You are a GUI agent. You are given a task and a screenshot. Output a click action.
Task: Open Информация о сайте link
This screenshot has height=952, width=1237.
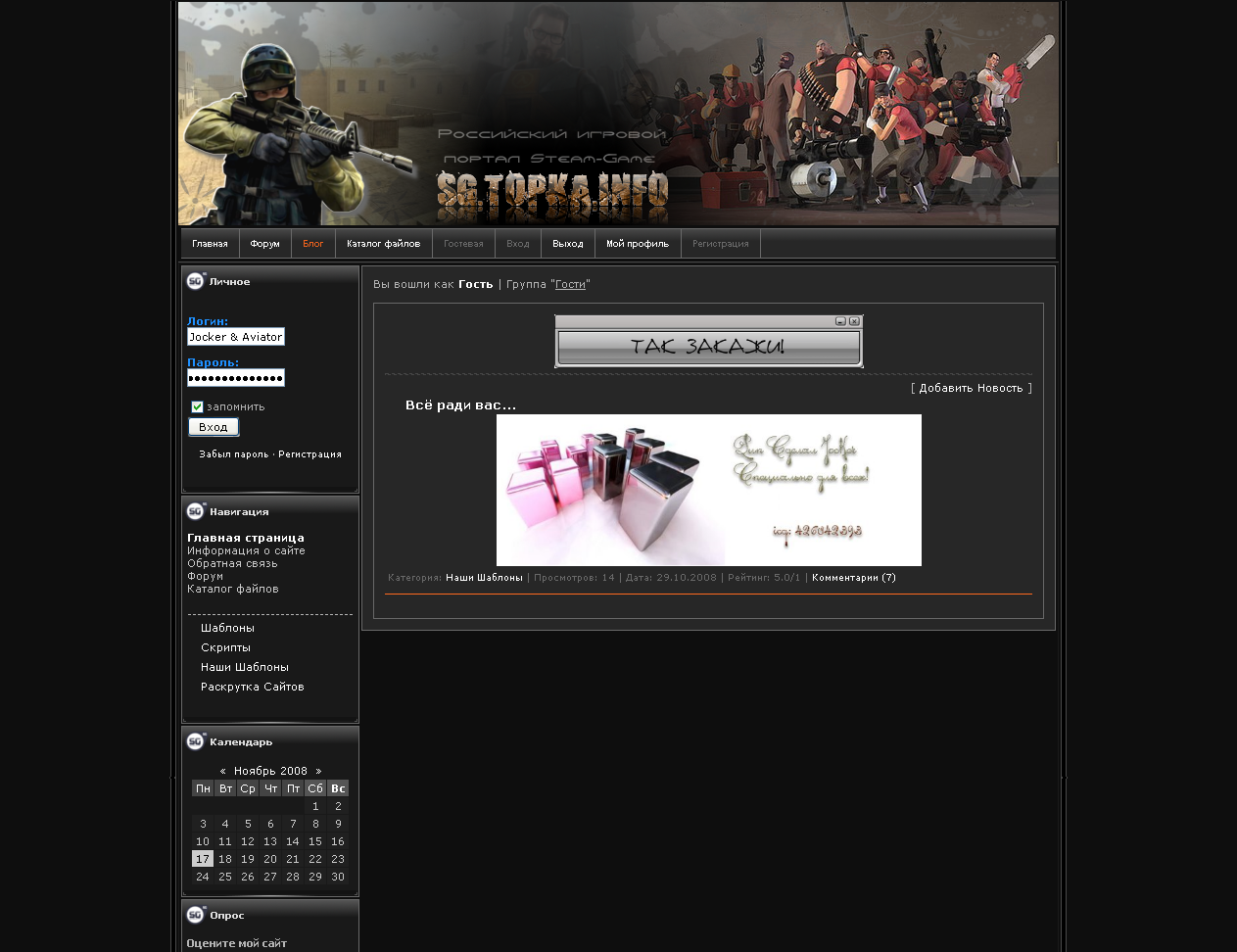pyautogui.click(x=246, y=550)
